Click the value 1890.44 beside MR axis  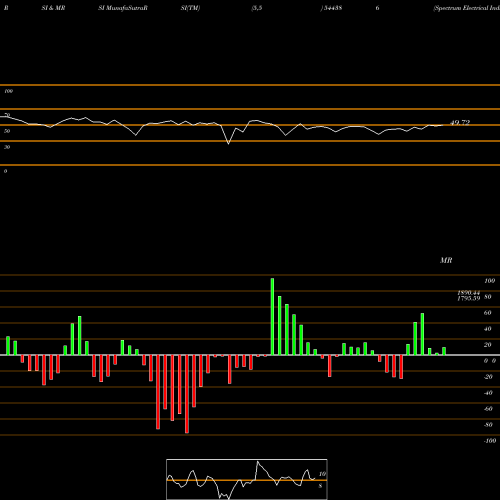click(469, 293)
